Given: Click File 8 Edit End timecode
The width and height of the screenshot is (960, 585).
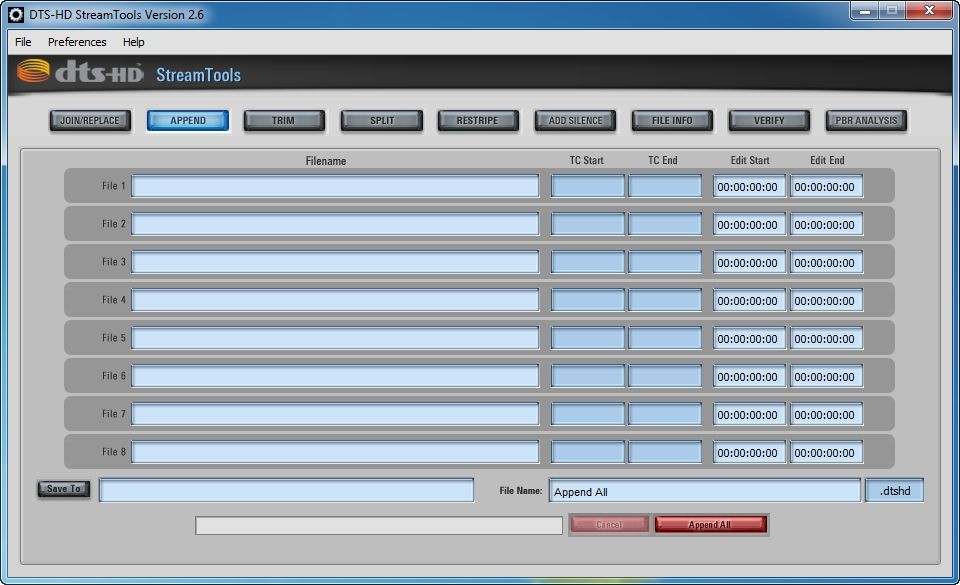Looking at the screenshot, I should pyautogui.click(x=827, y=452).
